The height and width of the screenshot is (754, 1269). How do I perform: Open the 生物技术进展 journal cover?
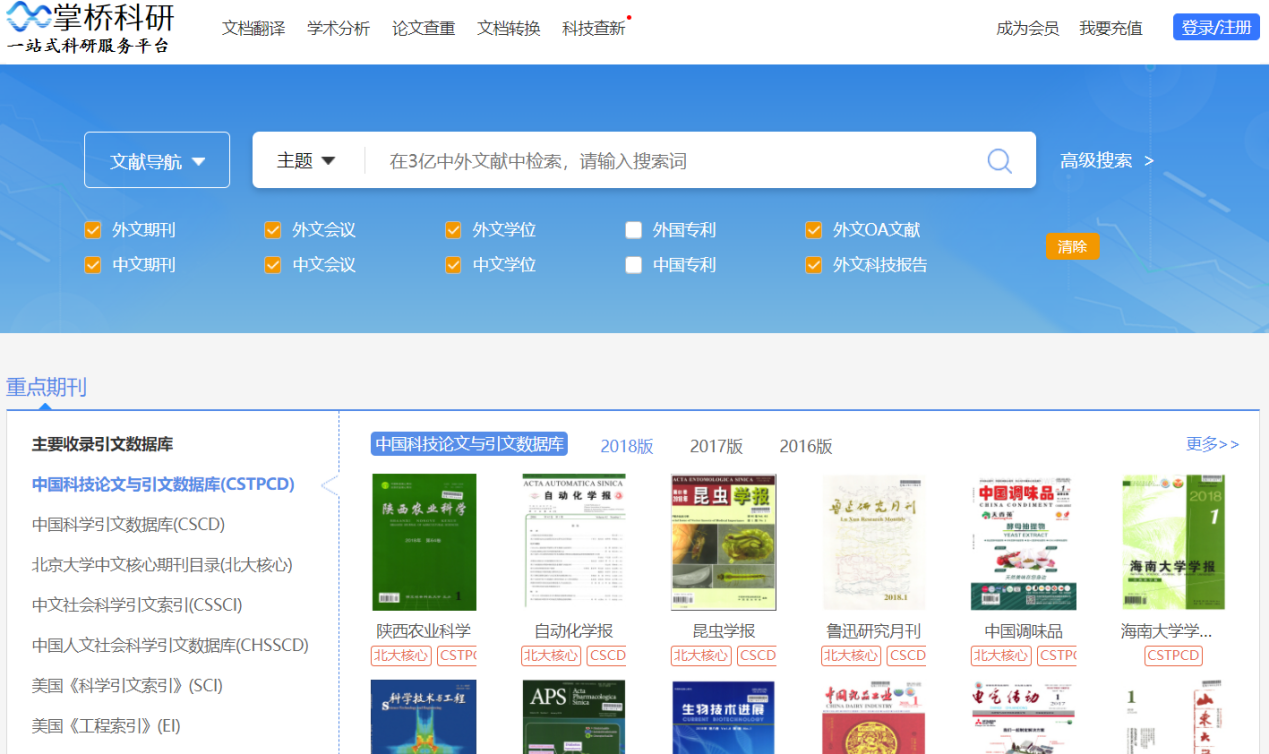724,717
